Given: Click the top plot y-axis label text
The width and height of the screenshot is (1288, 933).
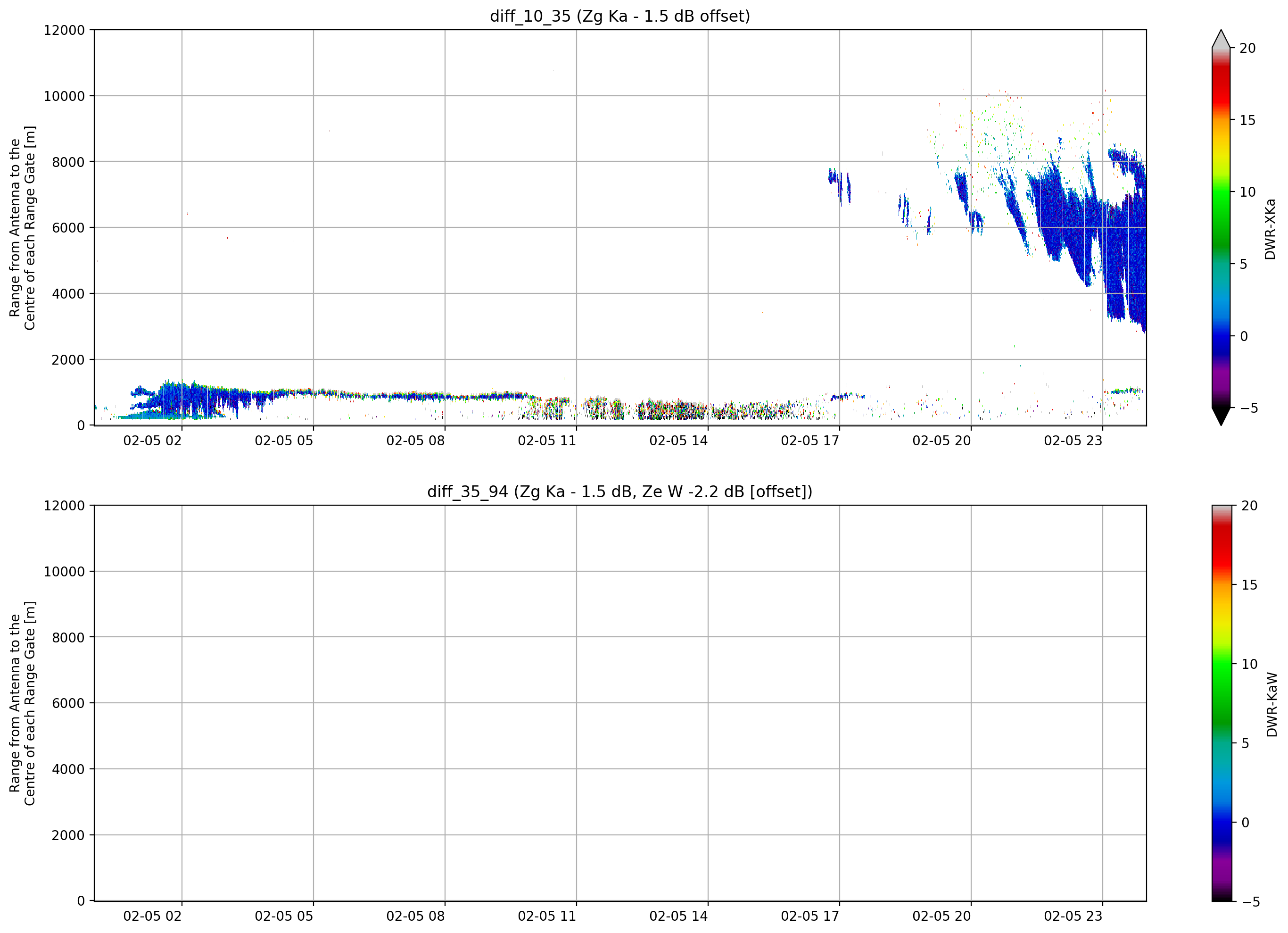Looking at the screenshot, I should [x=22, y=228].
